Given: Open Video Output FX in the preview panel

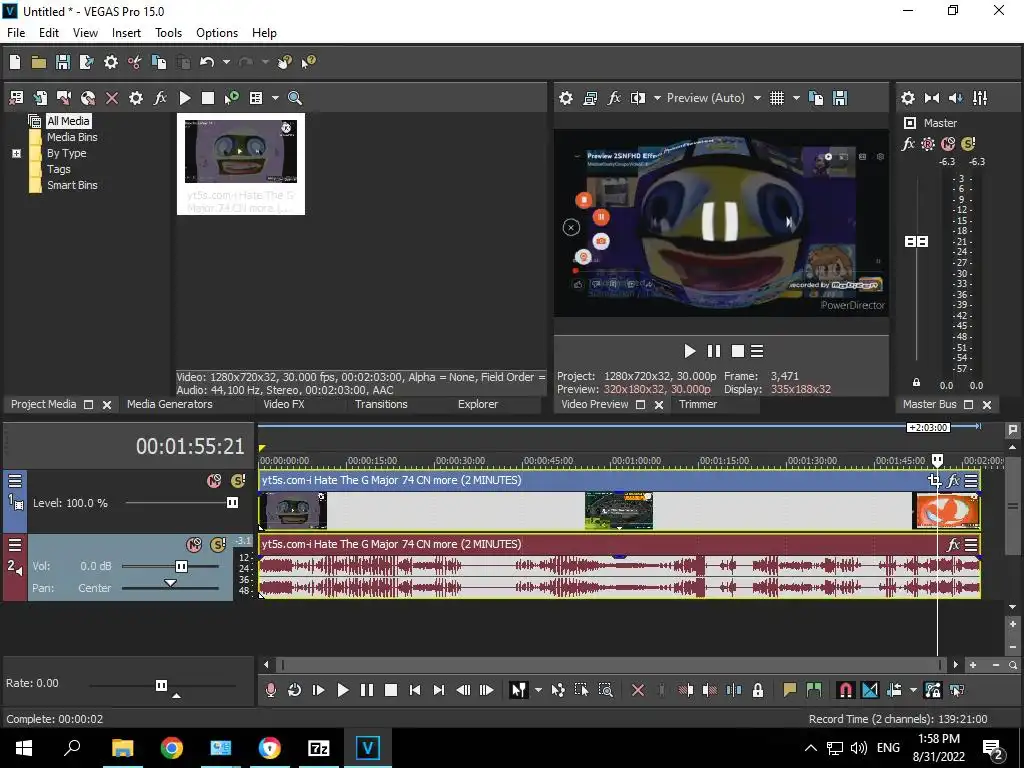Looking at the screenshot, I should [x=614, y=98].
